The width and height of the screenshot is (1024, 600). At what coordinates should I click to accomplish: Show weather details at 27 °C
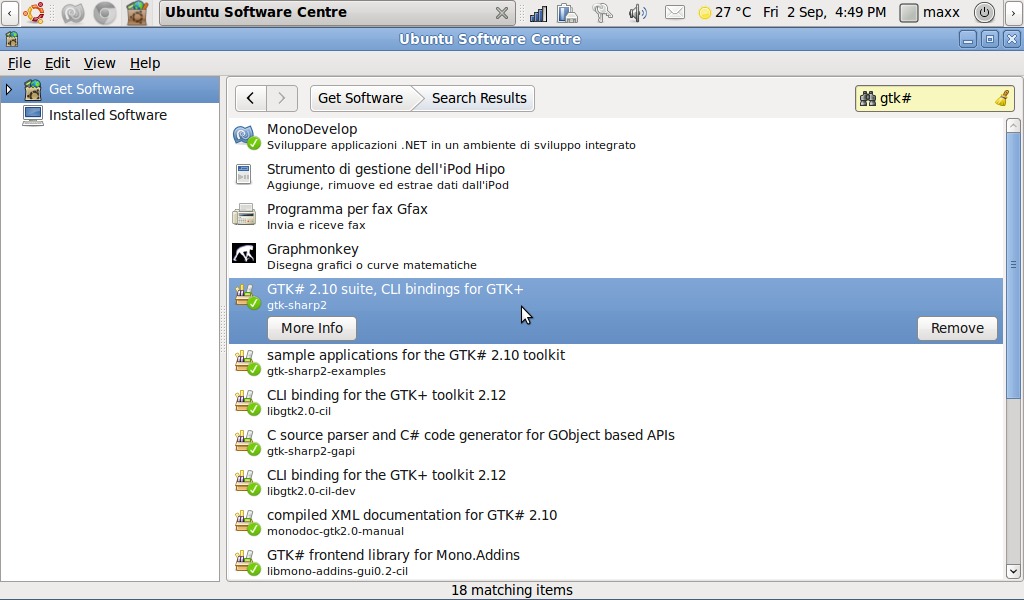[x=725, y=12]
